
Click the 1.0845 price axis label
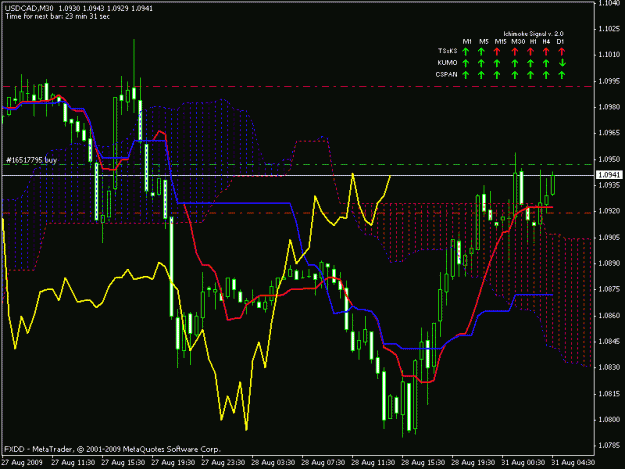(x=609, y=341)
